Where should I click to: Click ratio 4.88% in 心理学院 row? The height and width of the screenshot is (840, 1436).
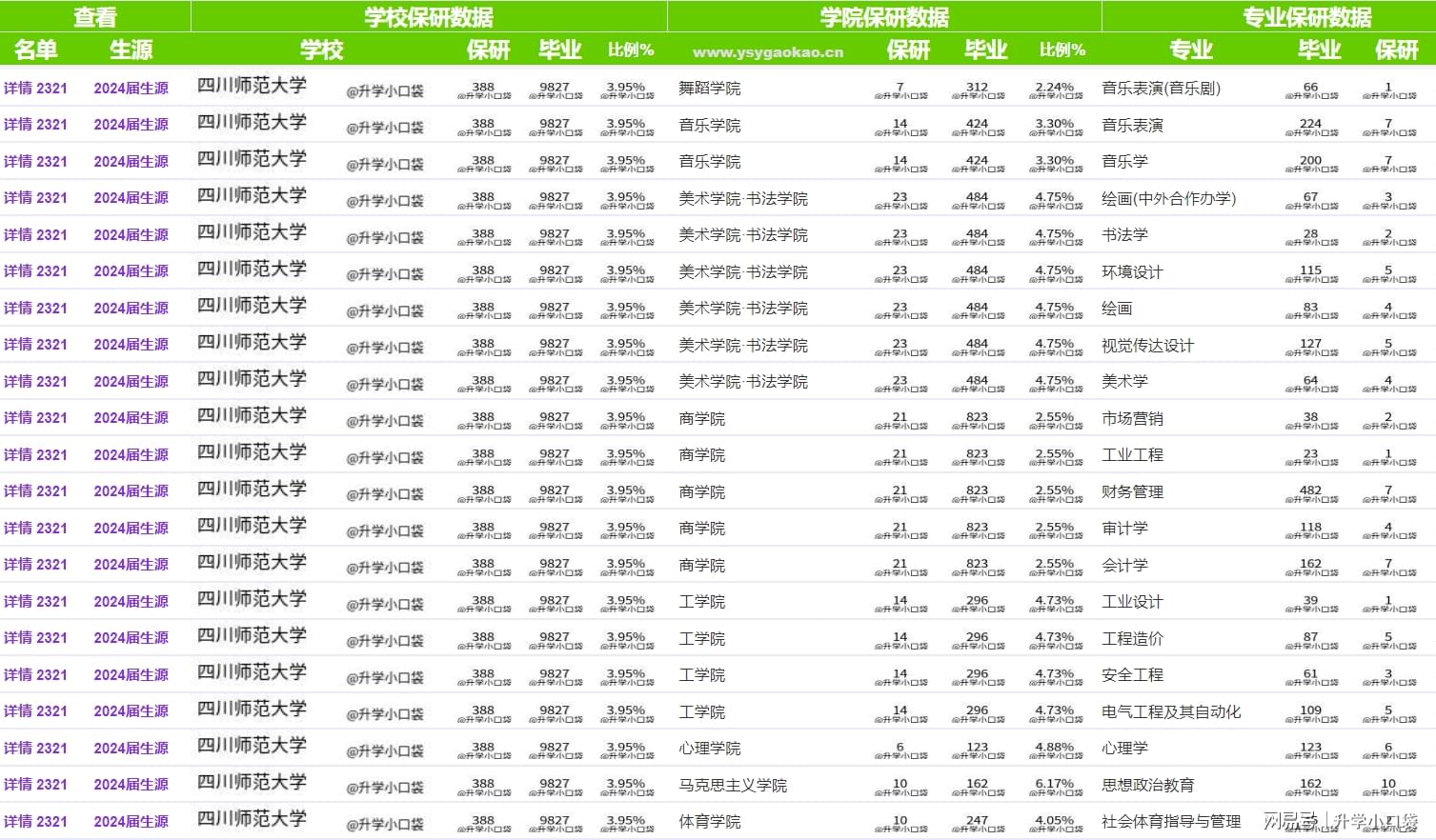pos(1055,748)
